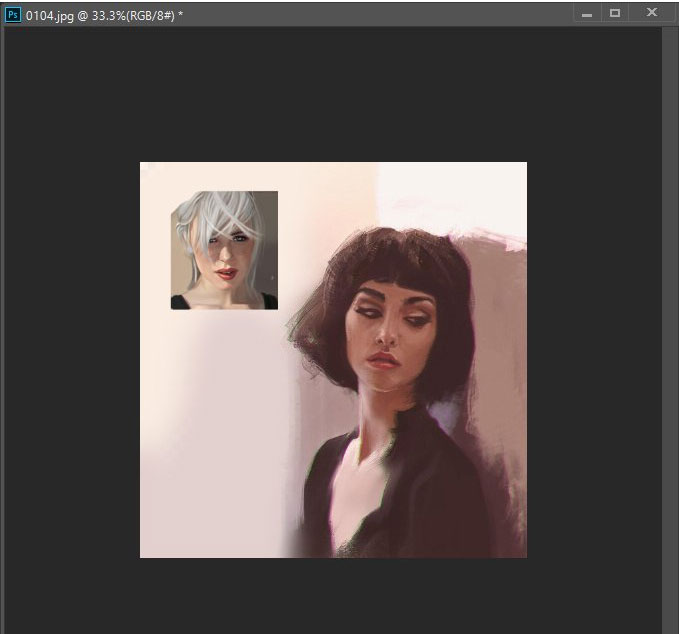The image size is (679, 634).
Task: Click the dark-haired woman's nose
Action: click(385, 335)
